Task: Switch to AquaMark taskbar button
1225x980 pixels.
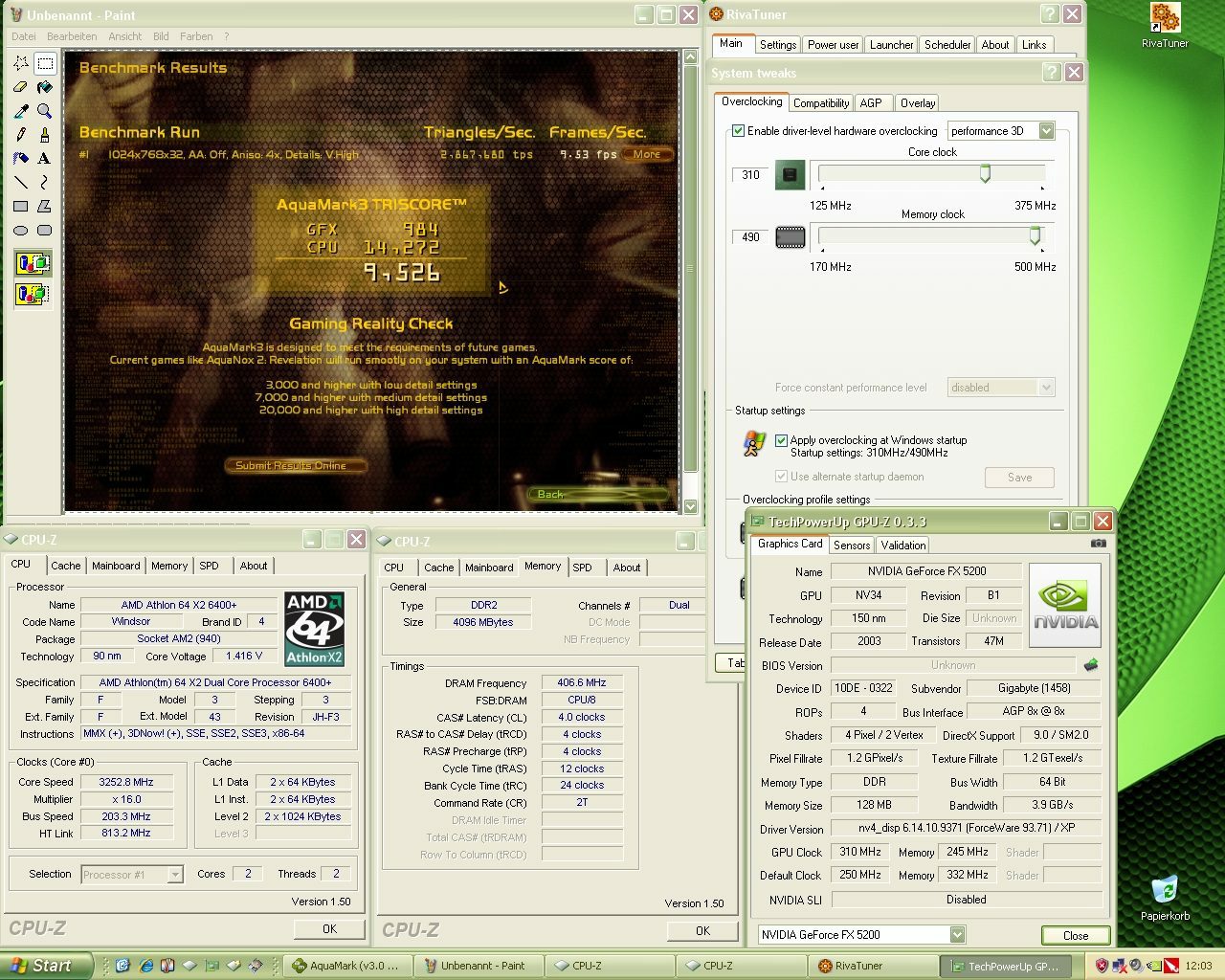Action: 349,966
